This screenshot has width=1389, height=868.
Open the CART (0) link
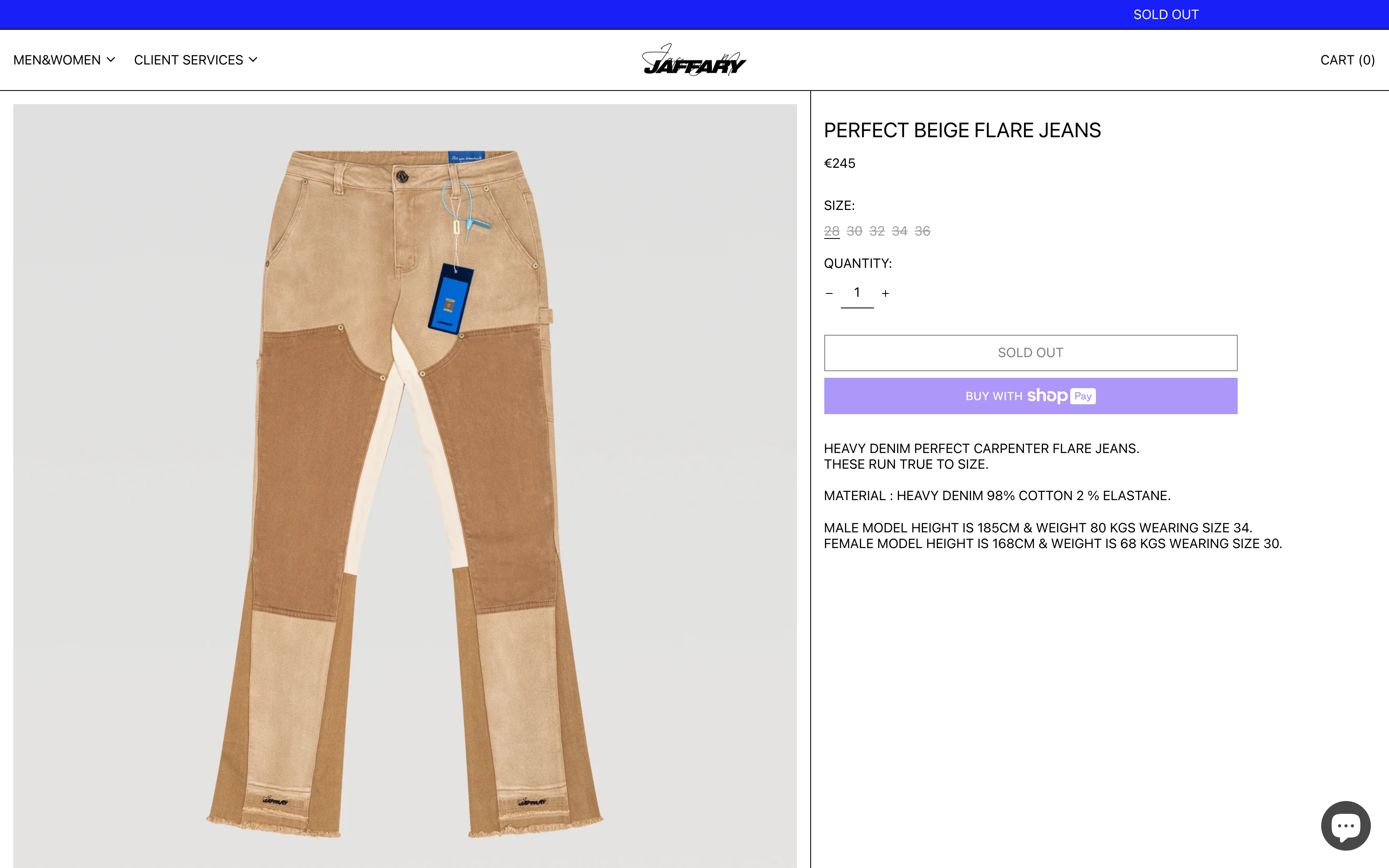pos(1347,60)
